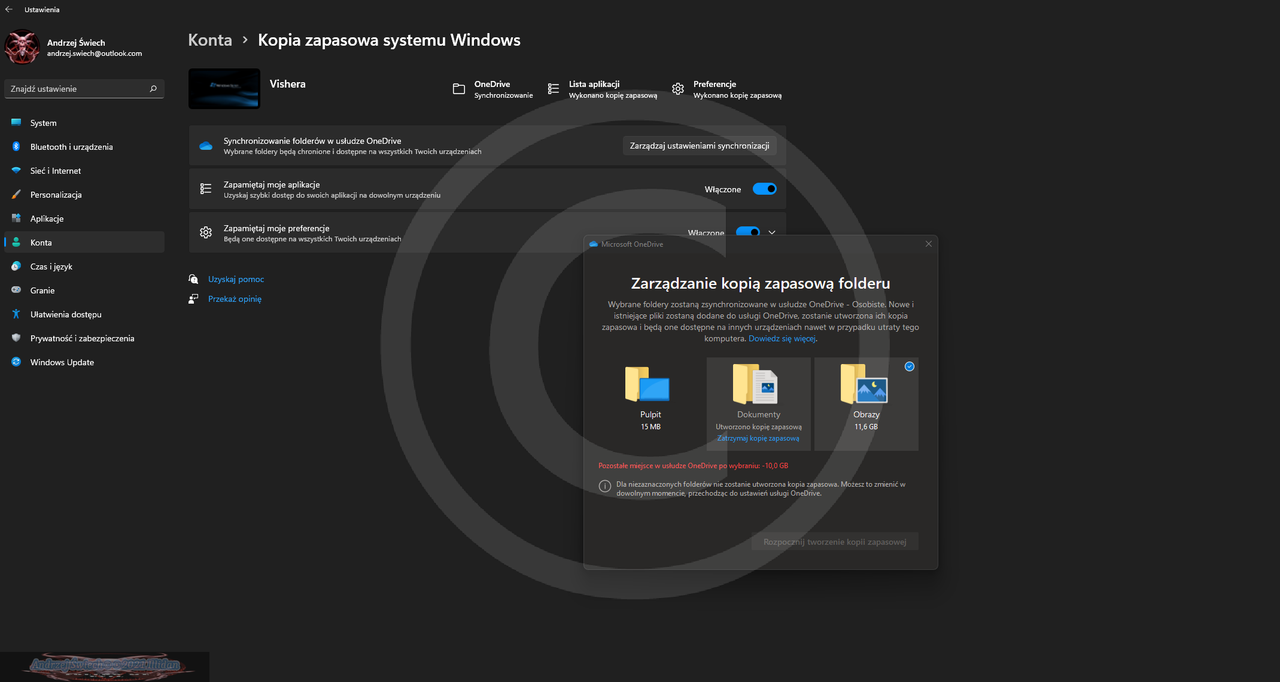Click the Windows Update icon in the sidebar
Image resolution: width=1280 pixels, height=682 pixels.
[x=16, y=363]
